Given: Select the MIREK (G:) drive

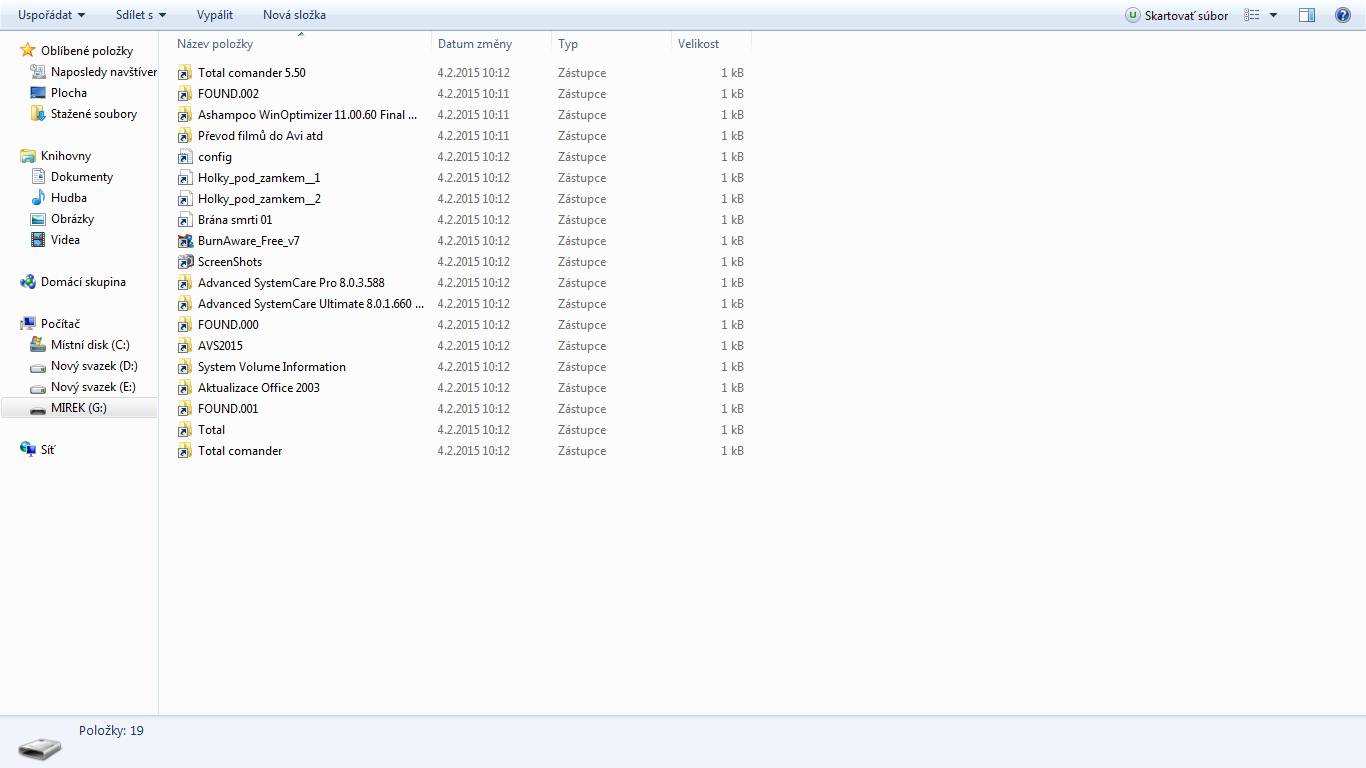Looking at the screenshot, I should click(79, 408).
